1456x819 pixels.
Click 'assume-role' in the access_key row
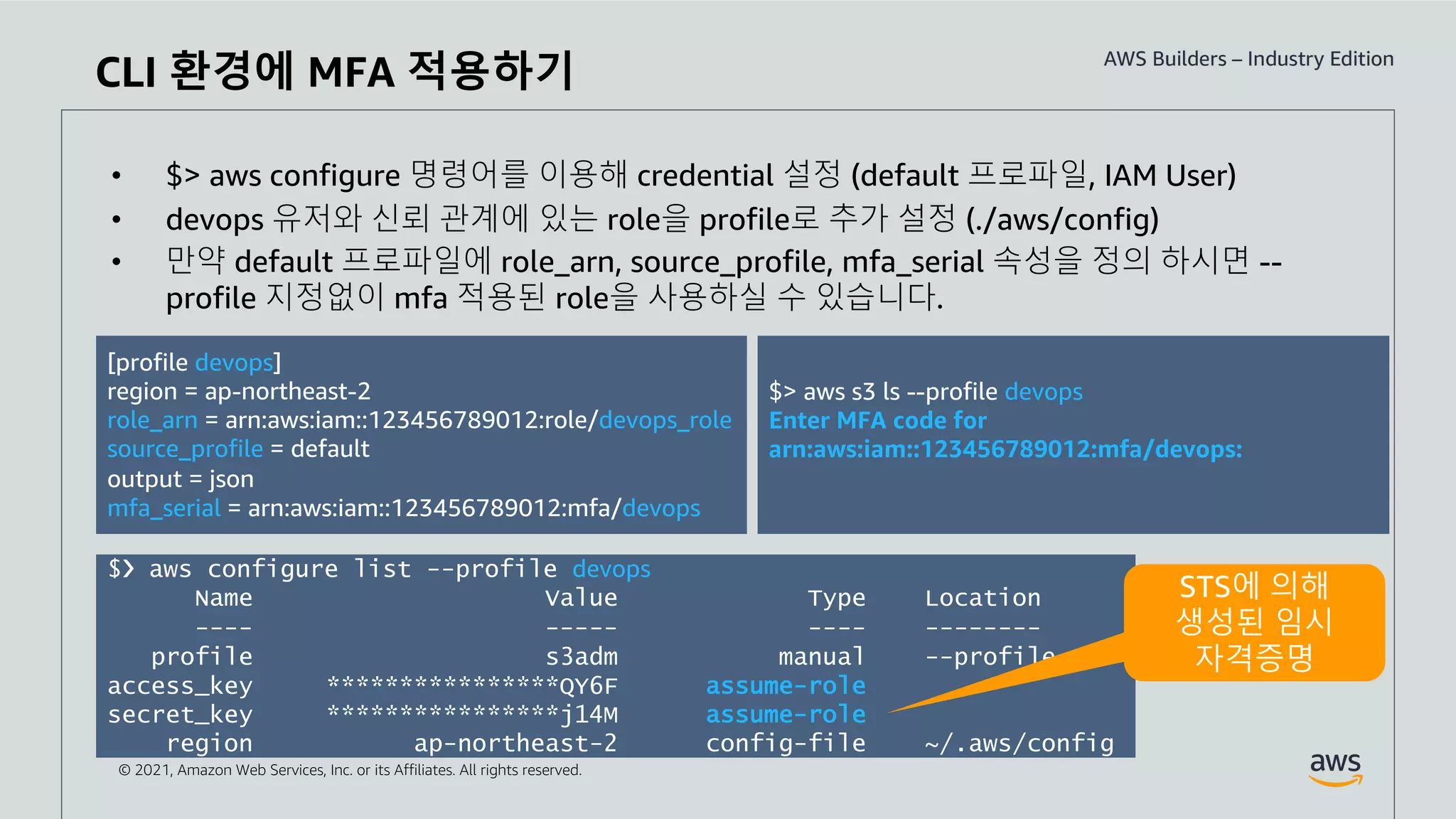786,685
